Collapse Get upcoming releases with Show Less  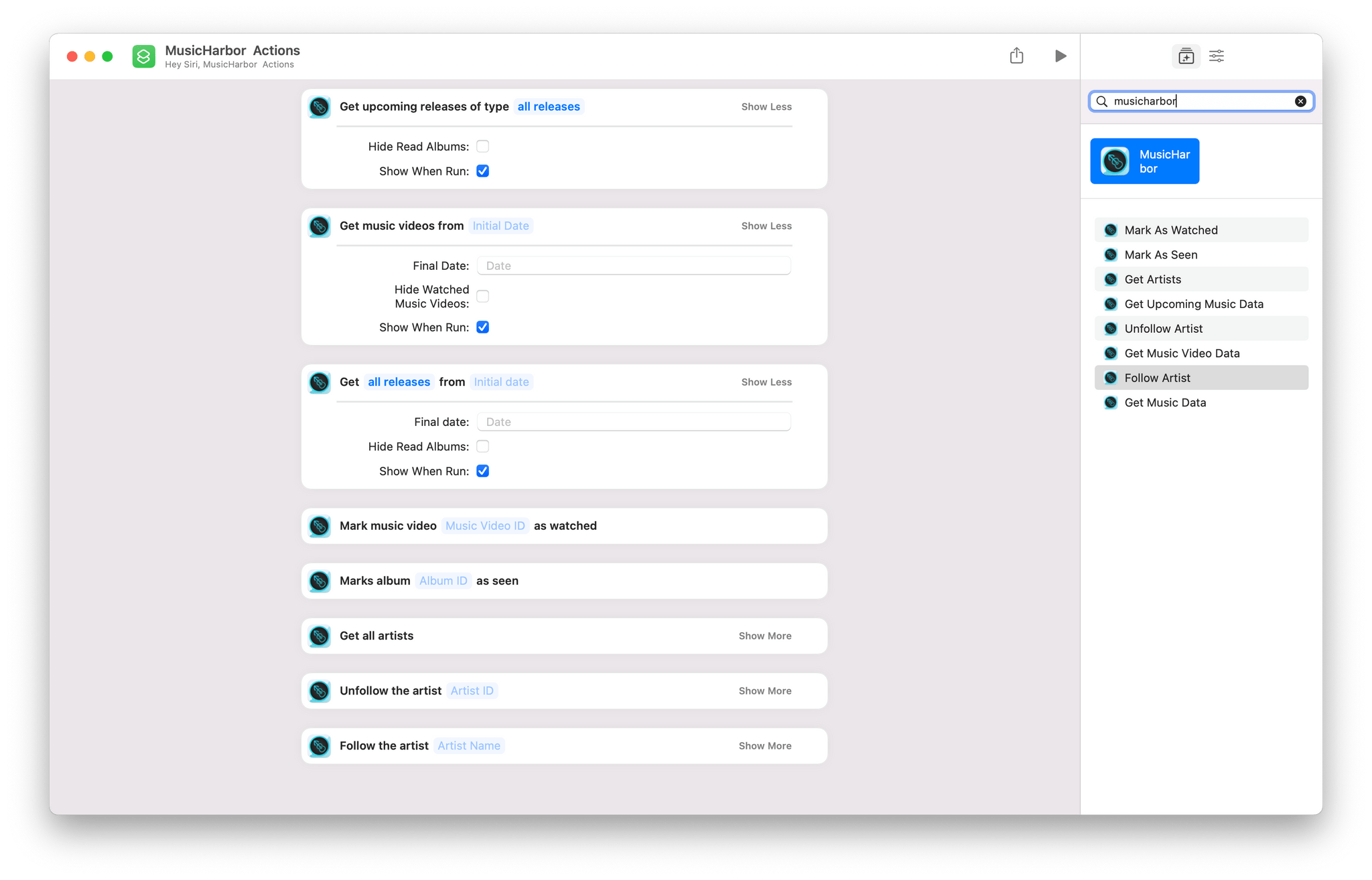pyautogui.click(x=766, y=106)
